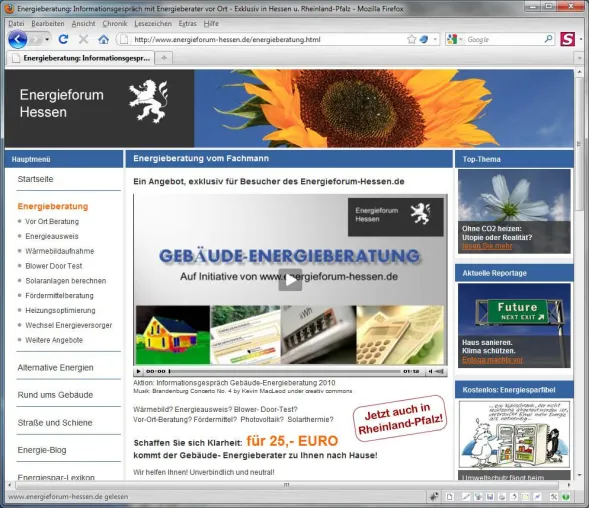
Task: Open the Ansicht menu
Action: [x=83, y=24]
